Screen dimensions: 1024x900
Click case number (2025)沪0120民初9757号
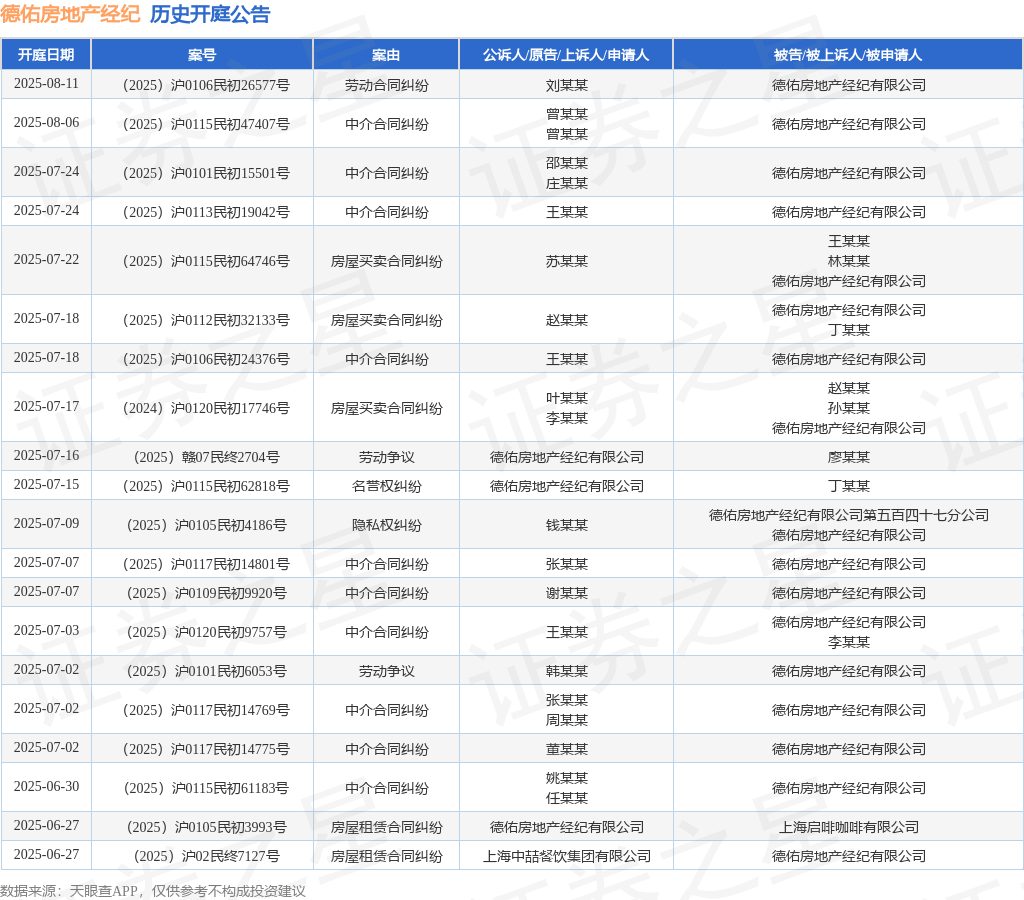206,632
